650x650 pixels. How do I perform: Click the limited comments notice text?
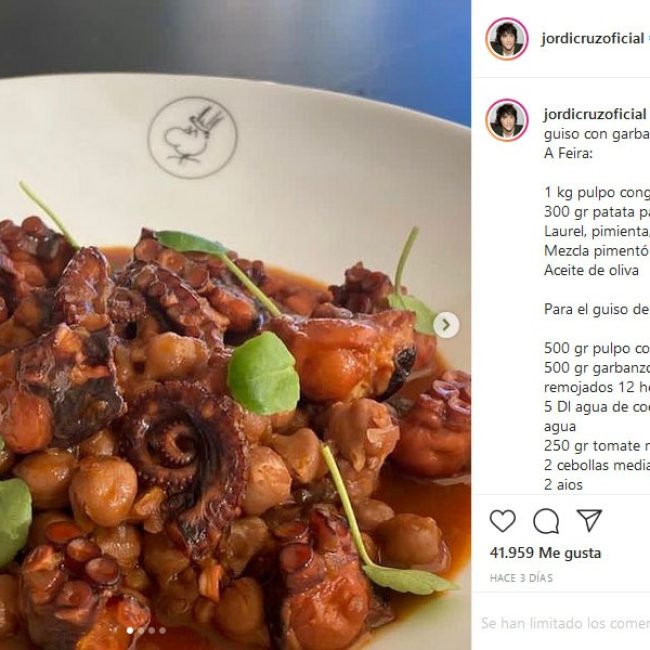(565, 623)
